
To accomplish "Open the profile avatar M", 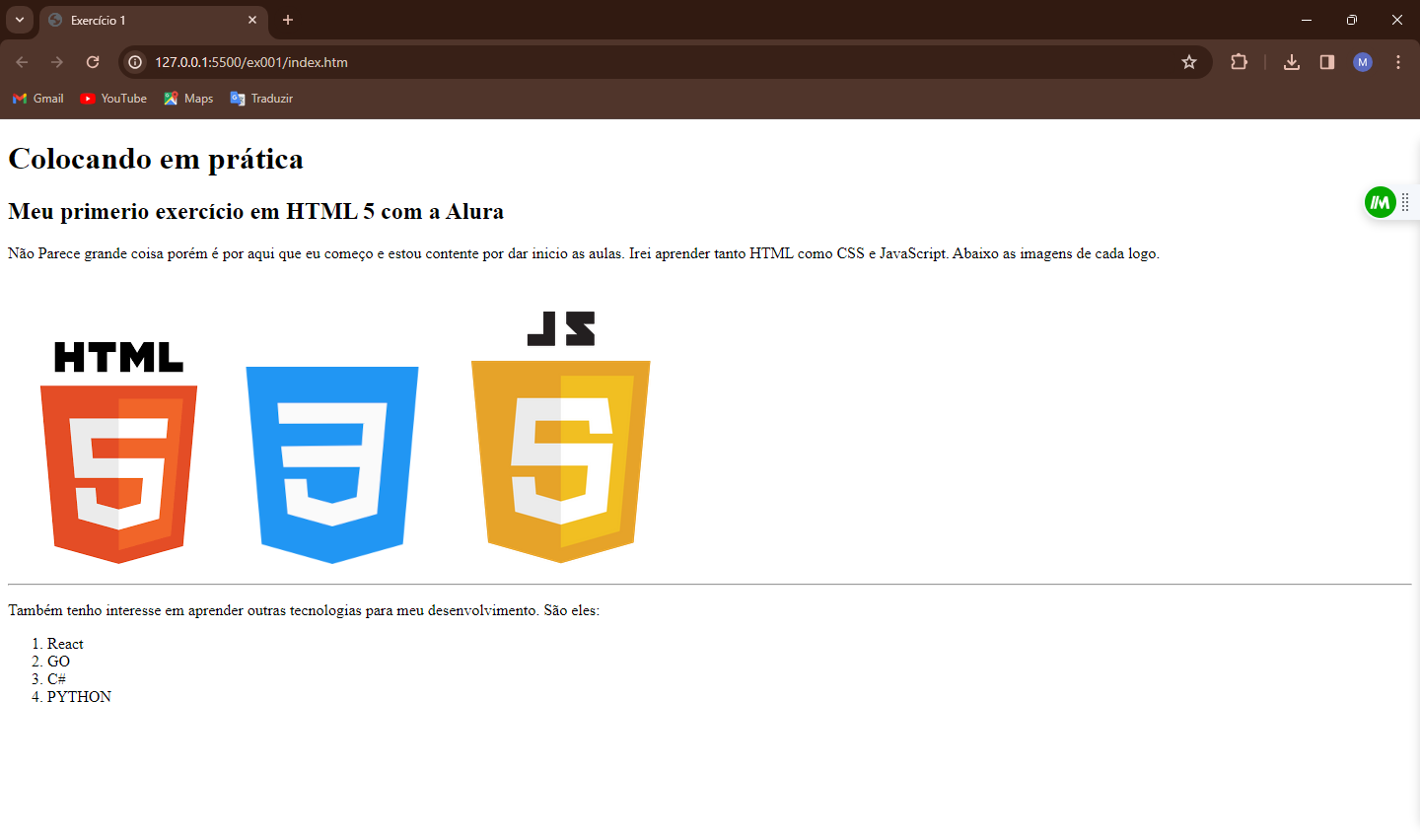I will [1363, 62].
